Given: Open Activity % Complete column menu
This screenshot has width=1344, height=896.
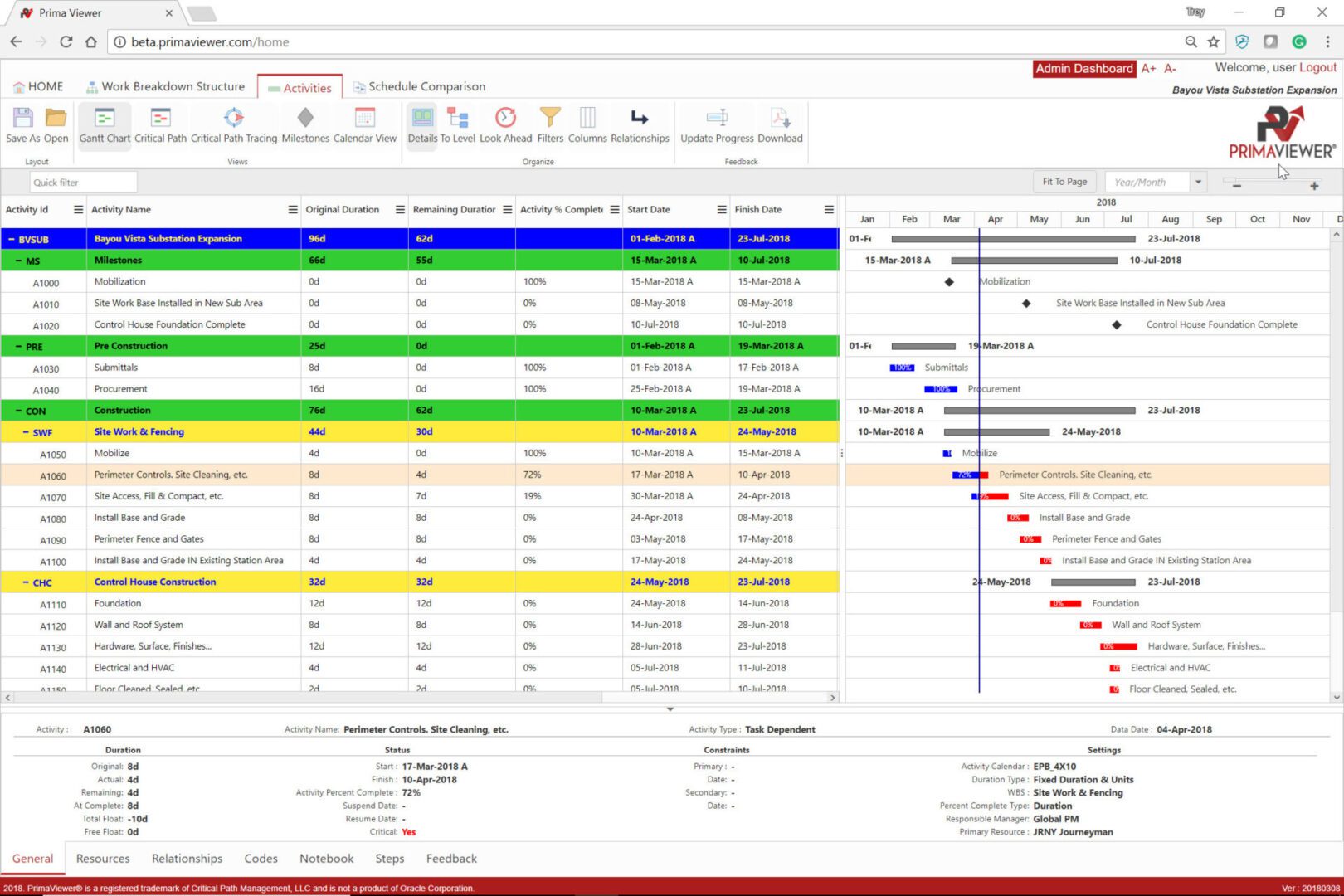Looking at the screenshot, I should point(615,210).
